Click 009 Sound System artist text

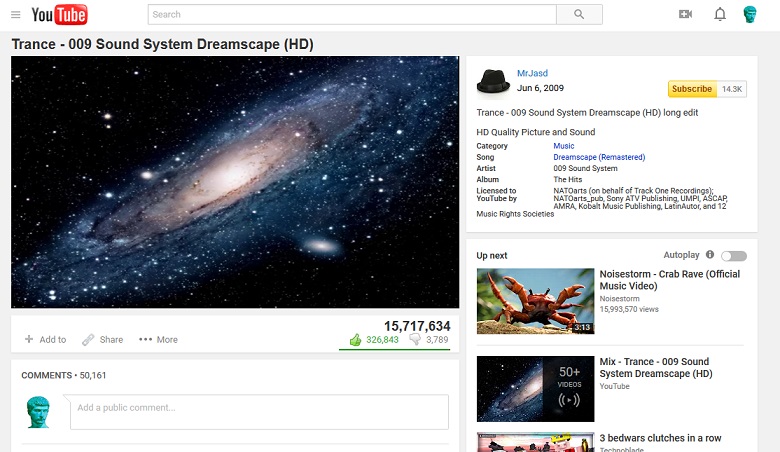pos(585,169)
